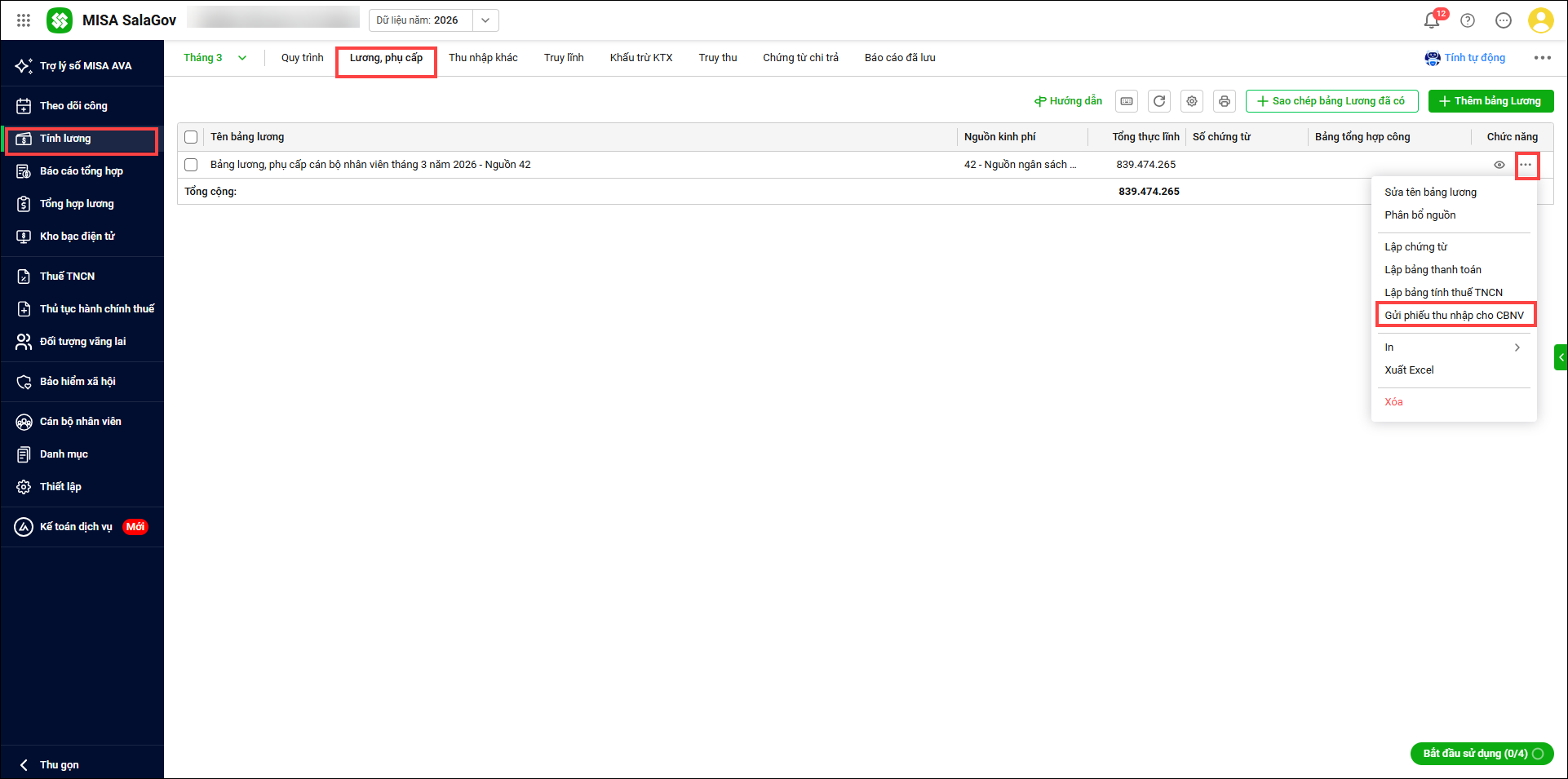1568x779 pixels.
Task: Open table settings gear icon
Action: 1192,101
